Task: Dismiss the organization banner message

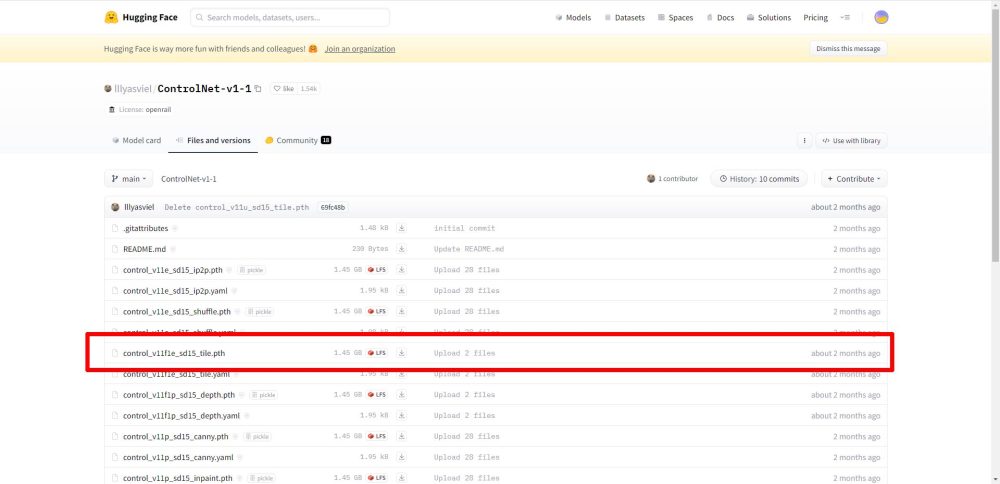Action: (847, 49)
